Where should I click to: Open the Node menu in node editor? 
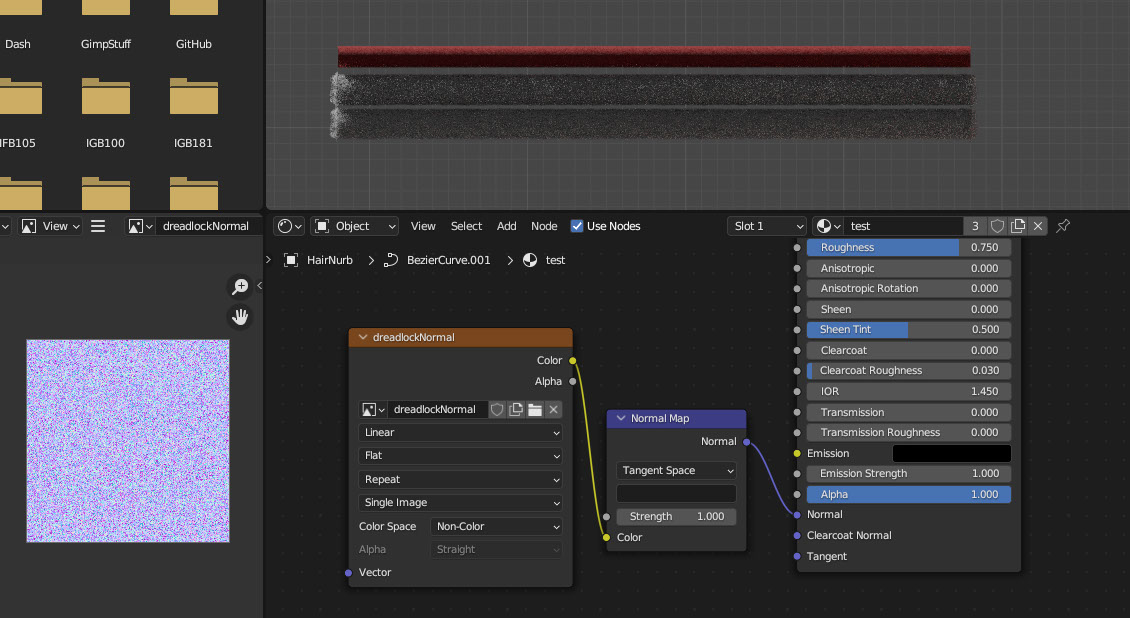coord(544,226)
